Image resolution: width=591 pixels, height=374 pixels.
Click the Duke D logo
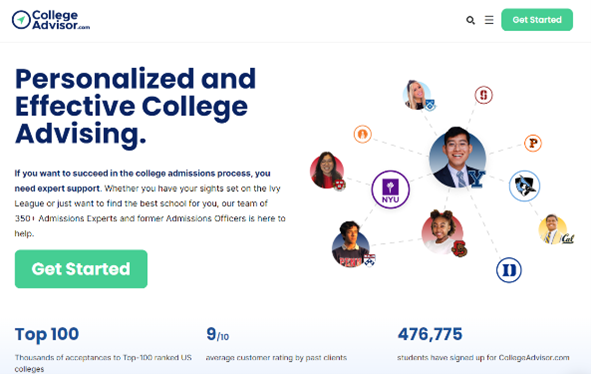tap(509, 270)
